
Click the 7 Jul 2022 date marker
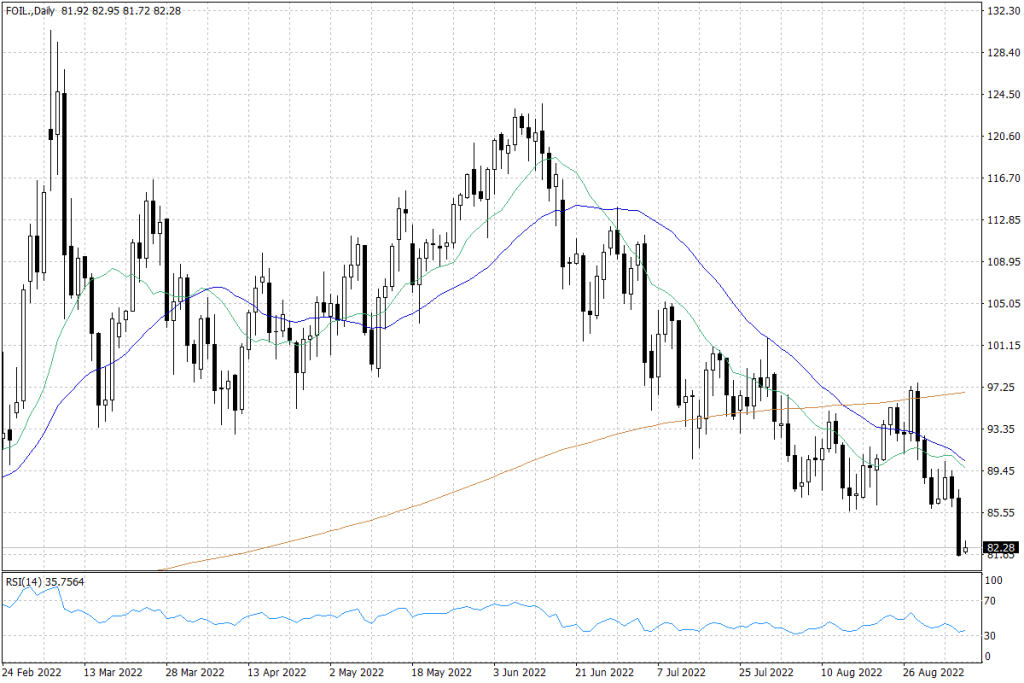(681, 671)
